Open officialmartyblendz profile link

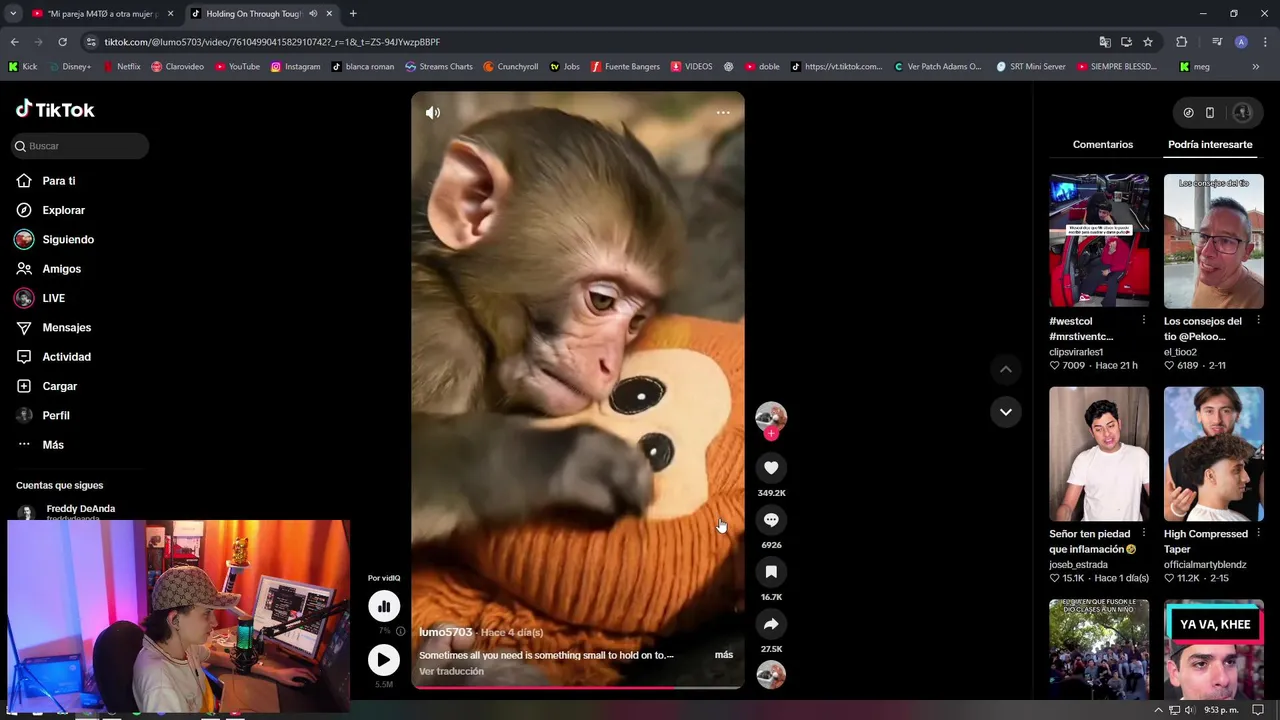coord(1205,565)
